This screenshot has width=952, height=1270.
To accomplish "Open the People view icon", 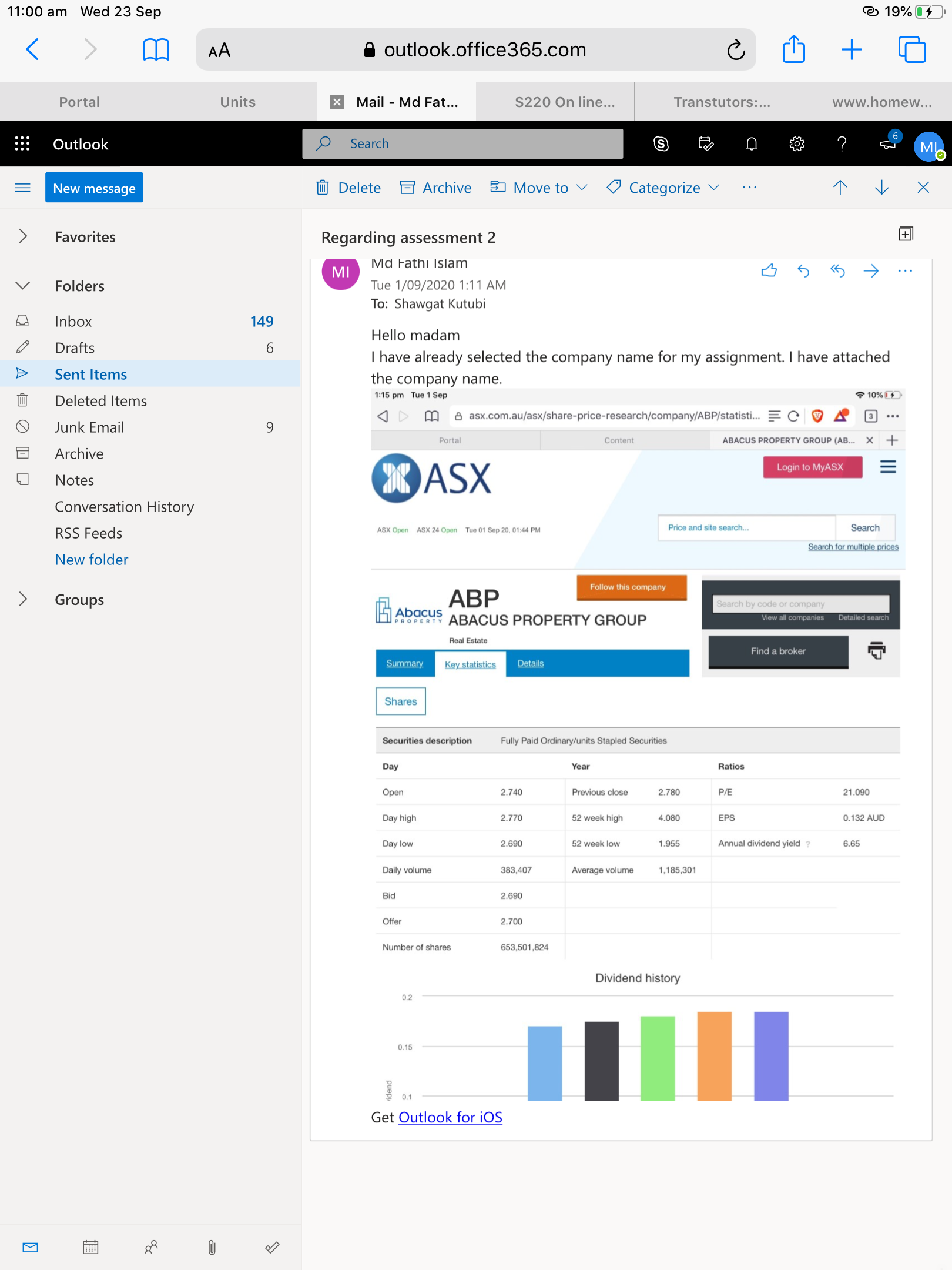I will 151,1247.
